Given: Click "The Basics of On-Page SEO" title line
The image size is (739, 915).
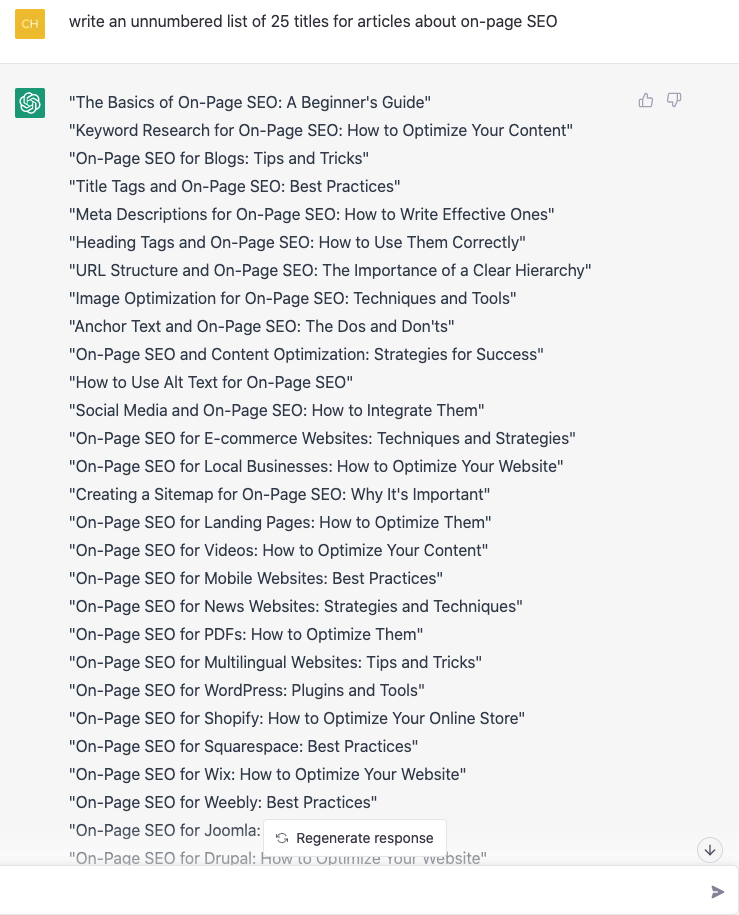Looking at the screenshot, I should 250,102.
